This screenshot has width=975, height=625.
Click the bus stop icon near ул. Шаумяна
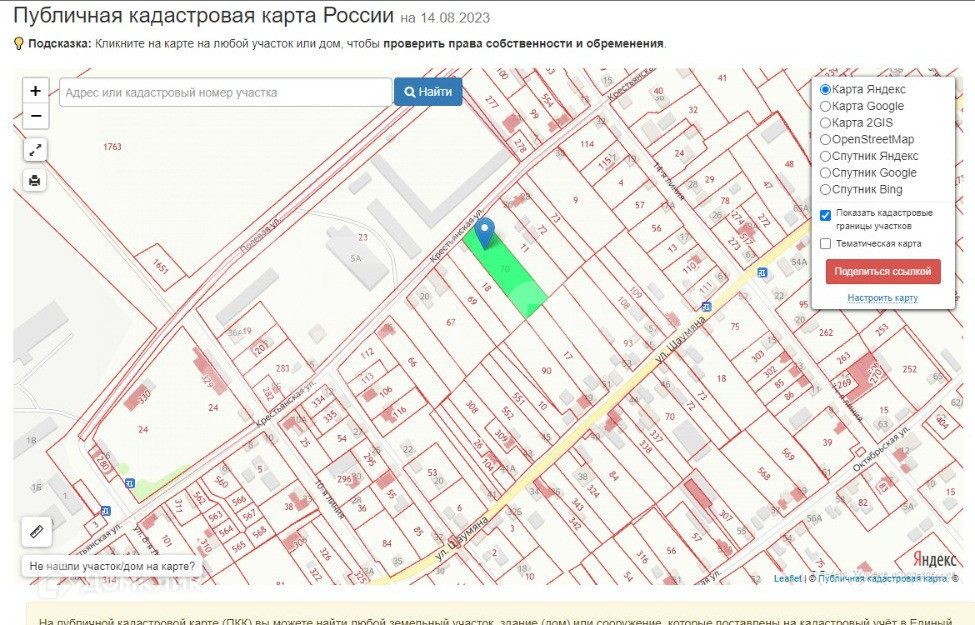click(706, 307)
